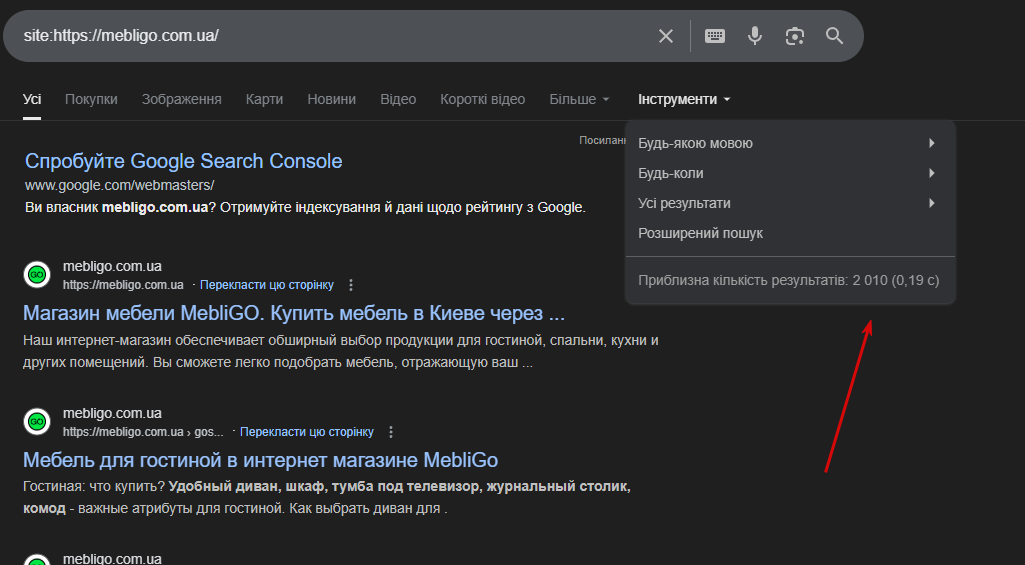
Task: Clear the search query with X icon
Action: click(666, 36)
